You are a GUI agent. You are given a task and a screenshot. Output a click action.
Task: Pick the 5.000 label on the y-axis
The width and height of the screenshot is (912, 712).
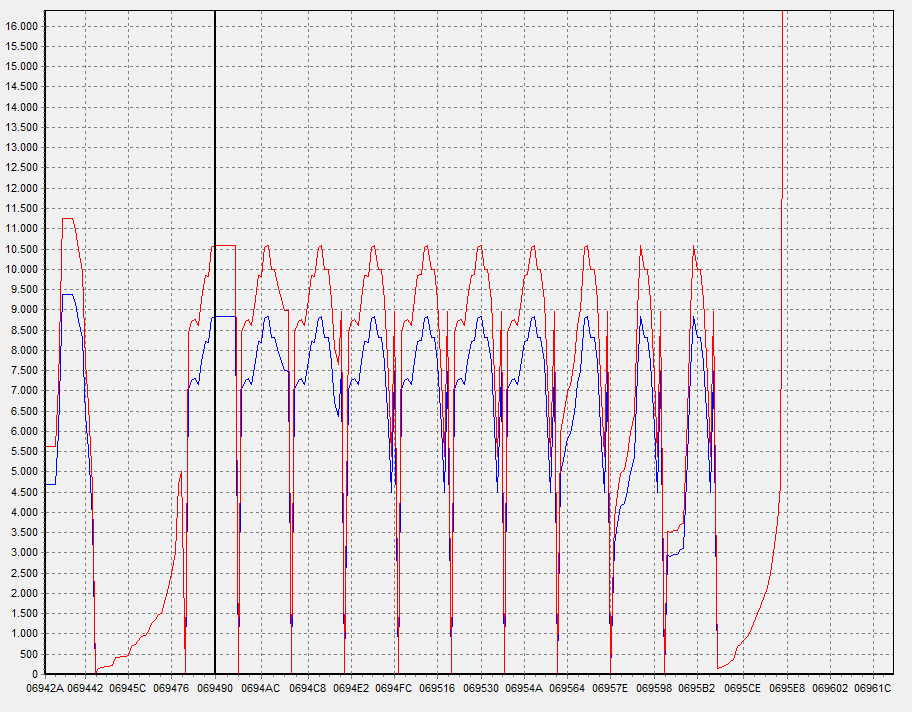[25, 471]
